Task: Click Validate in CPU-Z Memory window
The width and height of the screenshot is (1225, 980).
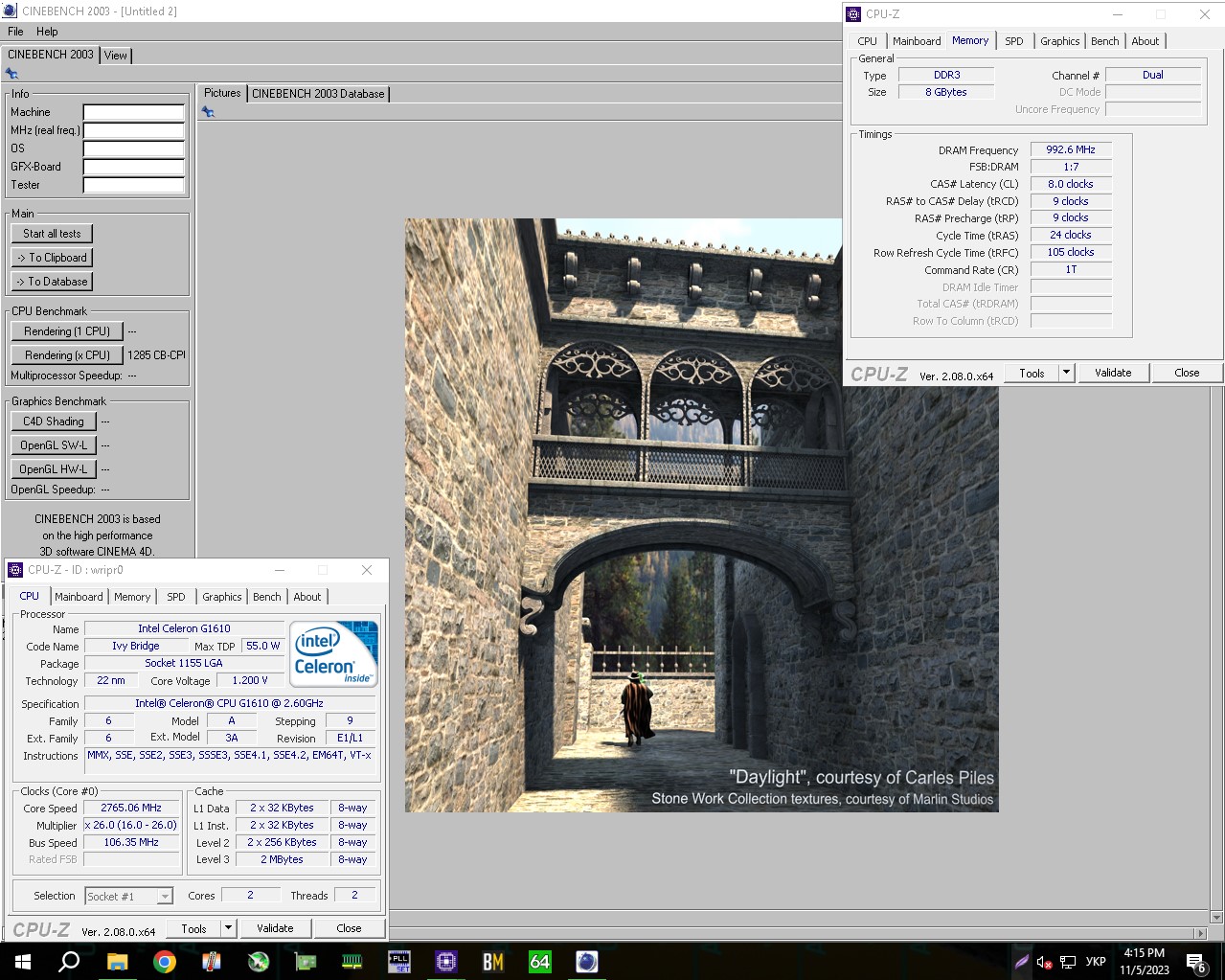Action: [x=1113, y=373]
